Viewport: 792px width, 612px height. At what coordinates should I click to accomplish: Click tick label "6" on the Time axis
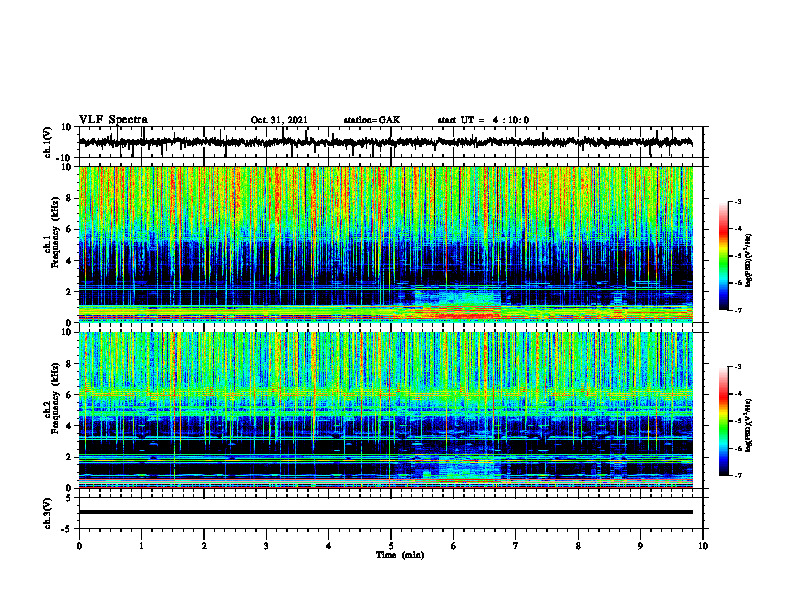pyautogui.click(x=454, y=546)
